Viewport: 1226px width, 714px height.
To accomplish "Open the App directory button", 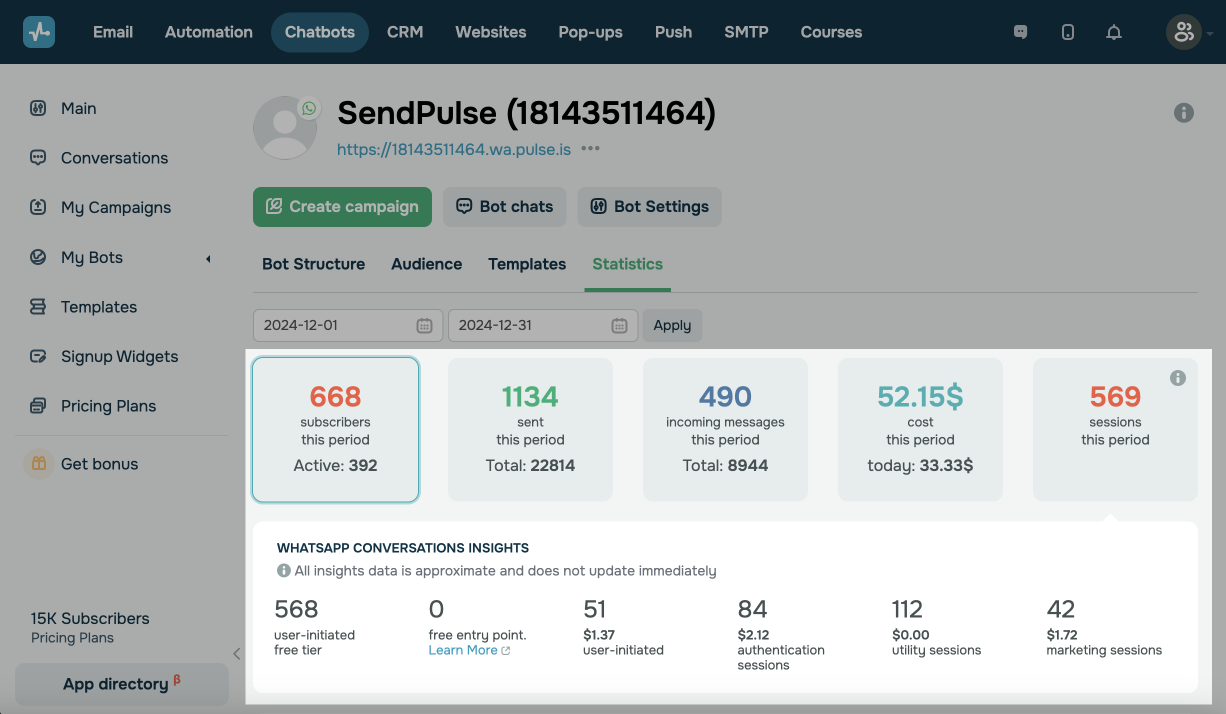I will pos(122,684).
